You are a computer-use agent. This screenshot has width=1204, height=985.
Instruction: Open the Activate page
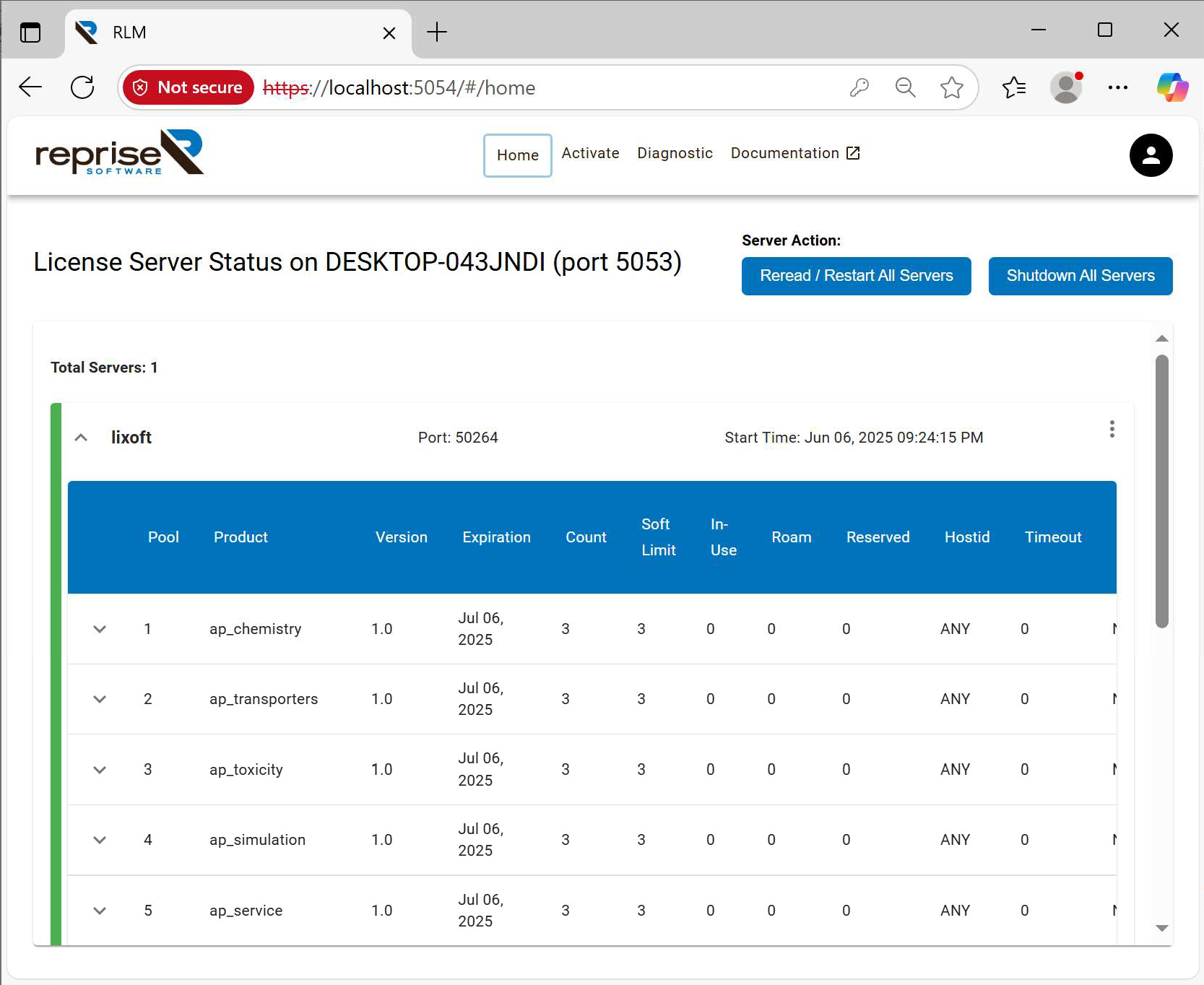(x=590, y=153)
